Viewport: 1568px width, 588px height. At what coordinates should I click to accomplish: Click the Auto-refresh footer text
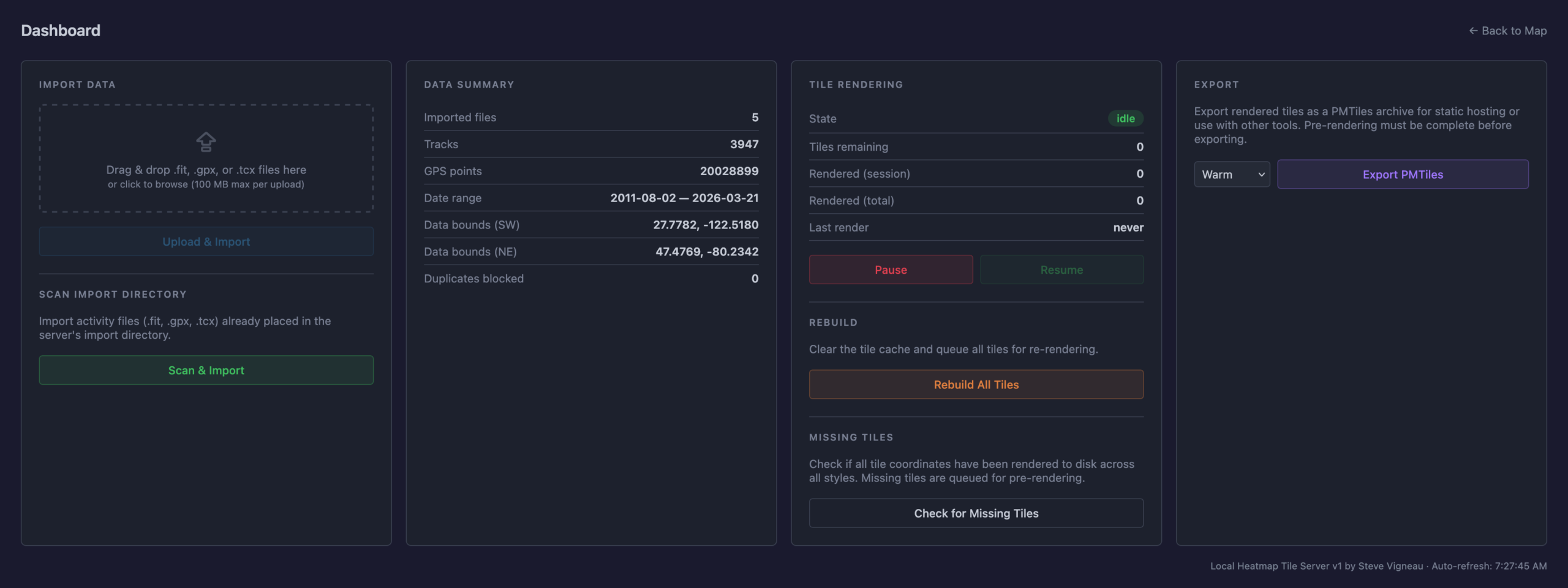1488,566
